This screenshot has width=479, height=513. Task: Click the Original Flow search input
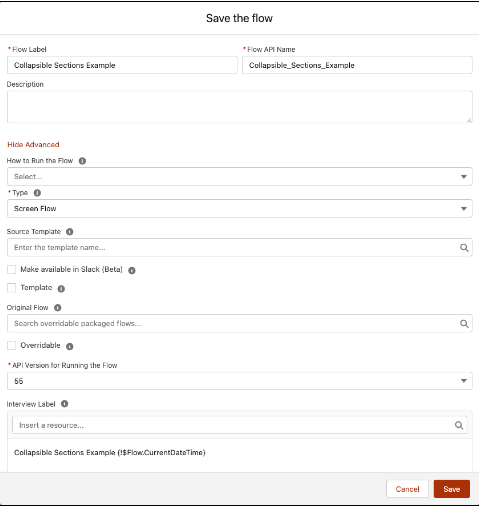(240, 324)
